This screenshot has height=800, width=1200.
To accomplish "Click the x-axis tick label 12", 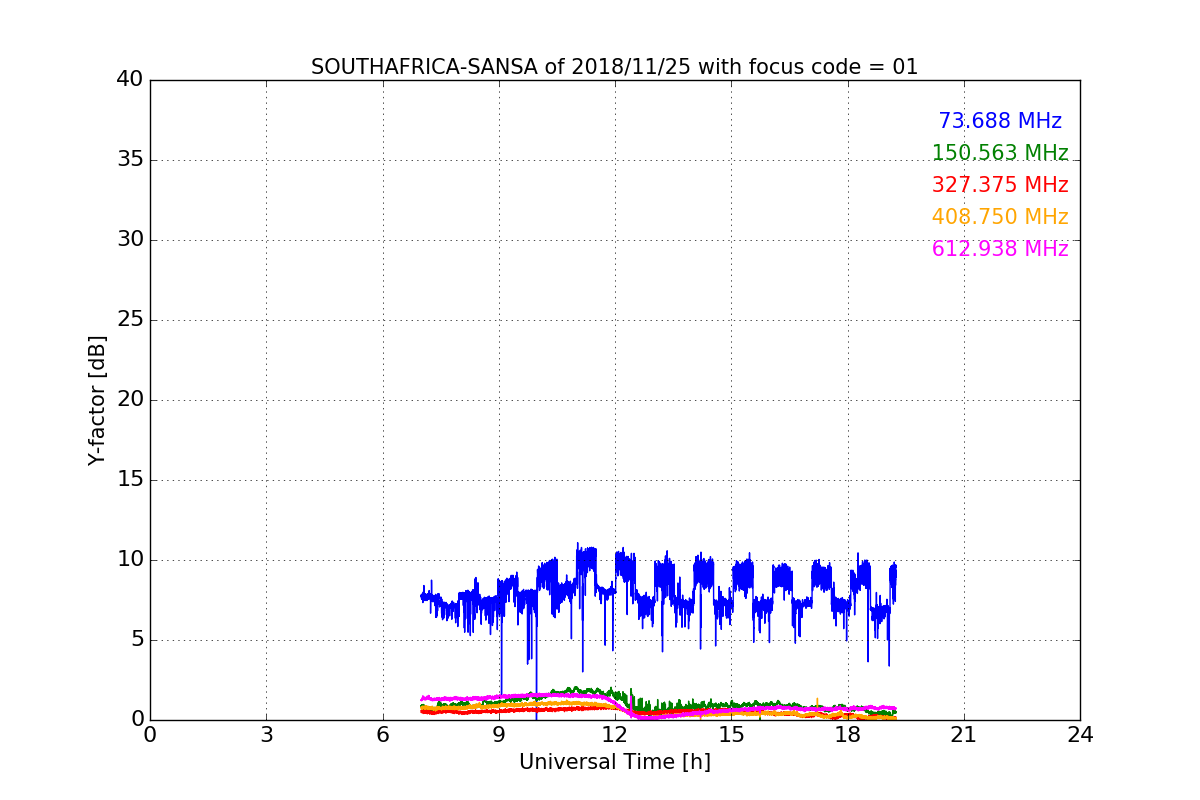I will pos(615,735).
